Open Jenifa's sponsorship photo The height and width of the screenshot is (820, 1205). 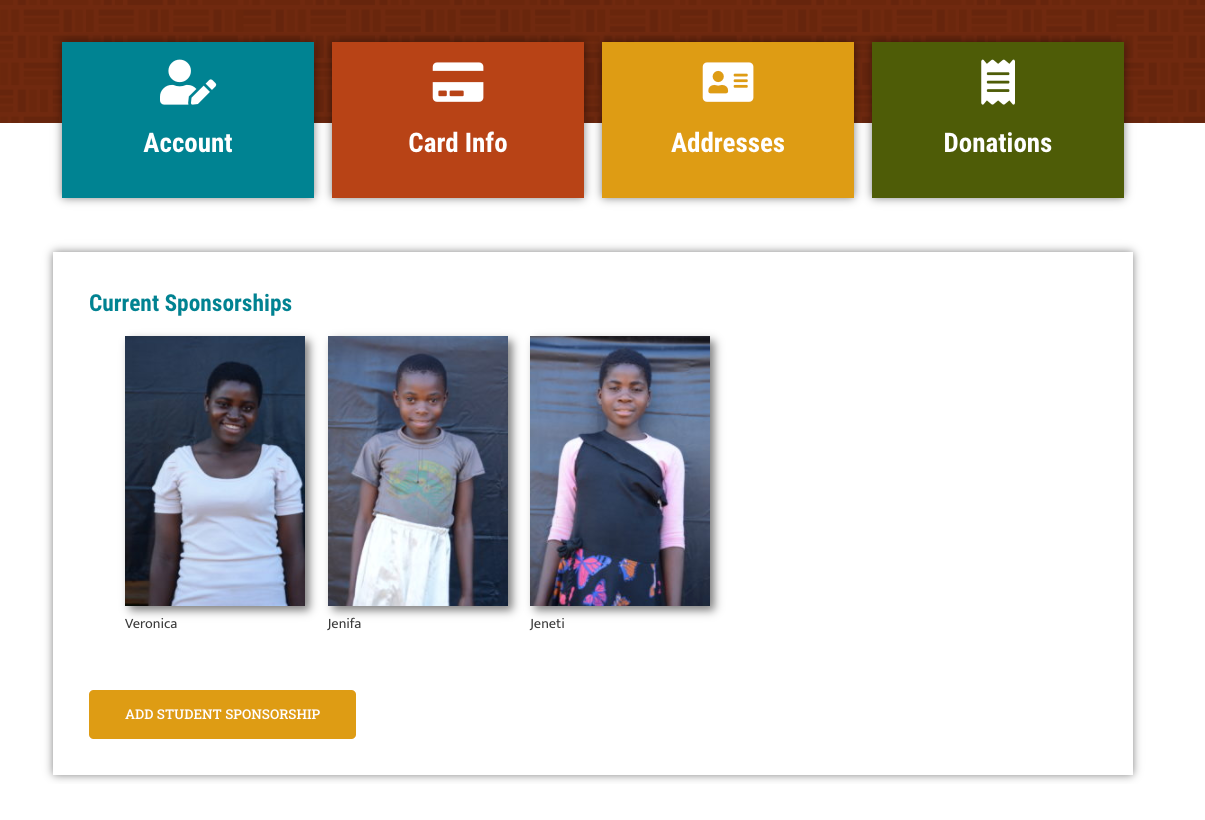pos(418,471)
